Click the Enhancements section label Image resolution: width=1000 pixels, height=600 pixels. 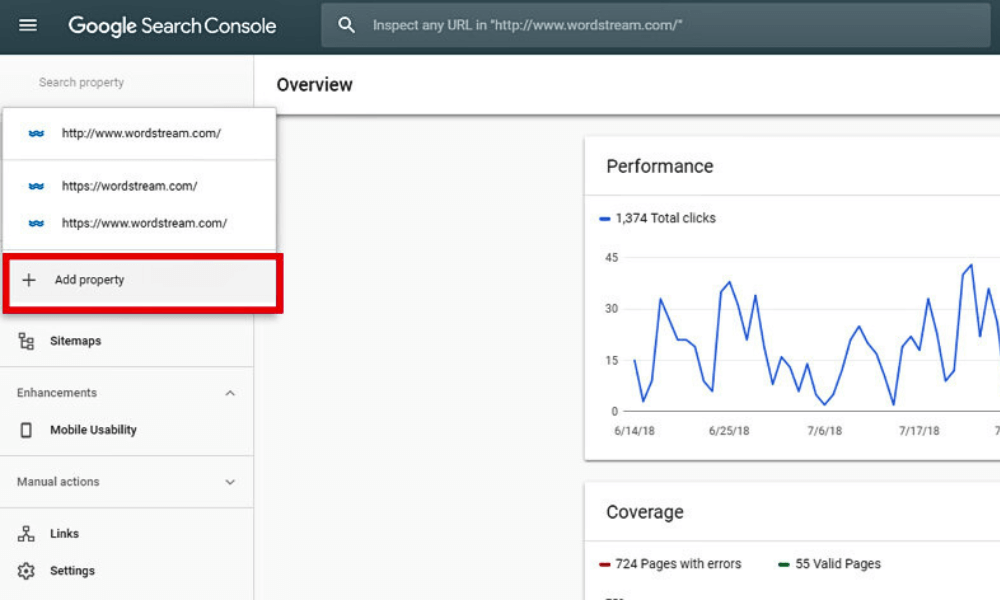(57, 393)
